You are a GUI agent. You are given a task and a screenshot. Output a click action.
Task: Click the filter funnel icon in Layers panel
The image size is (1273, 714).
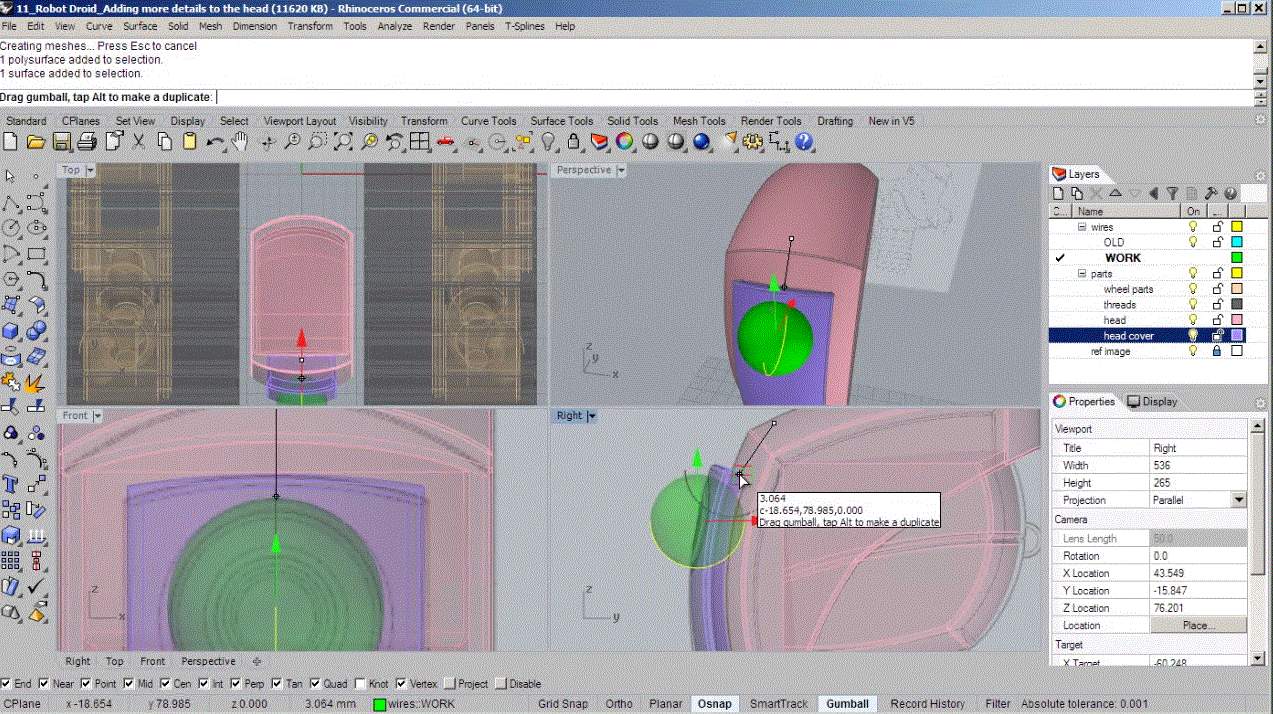click(1173, 193)
